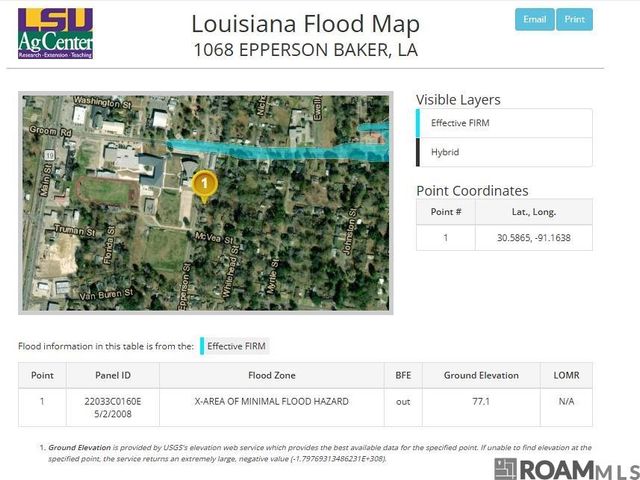The width and height of the screenshot is (640, 480).
Task: Click the 'Truman St' label on the map
Action: point(74,231)
